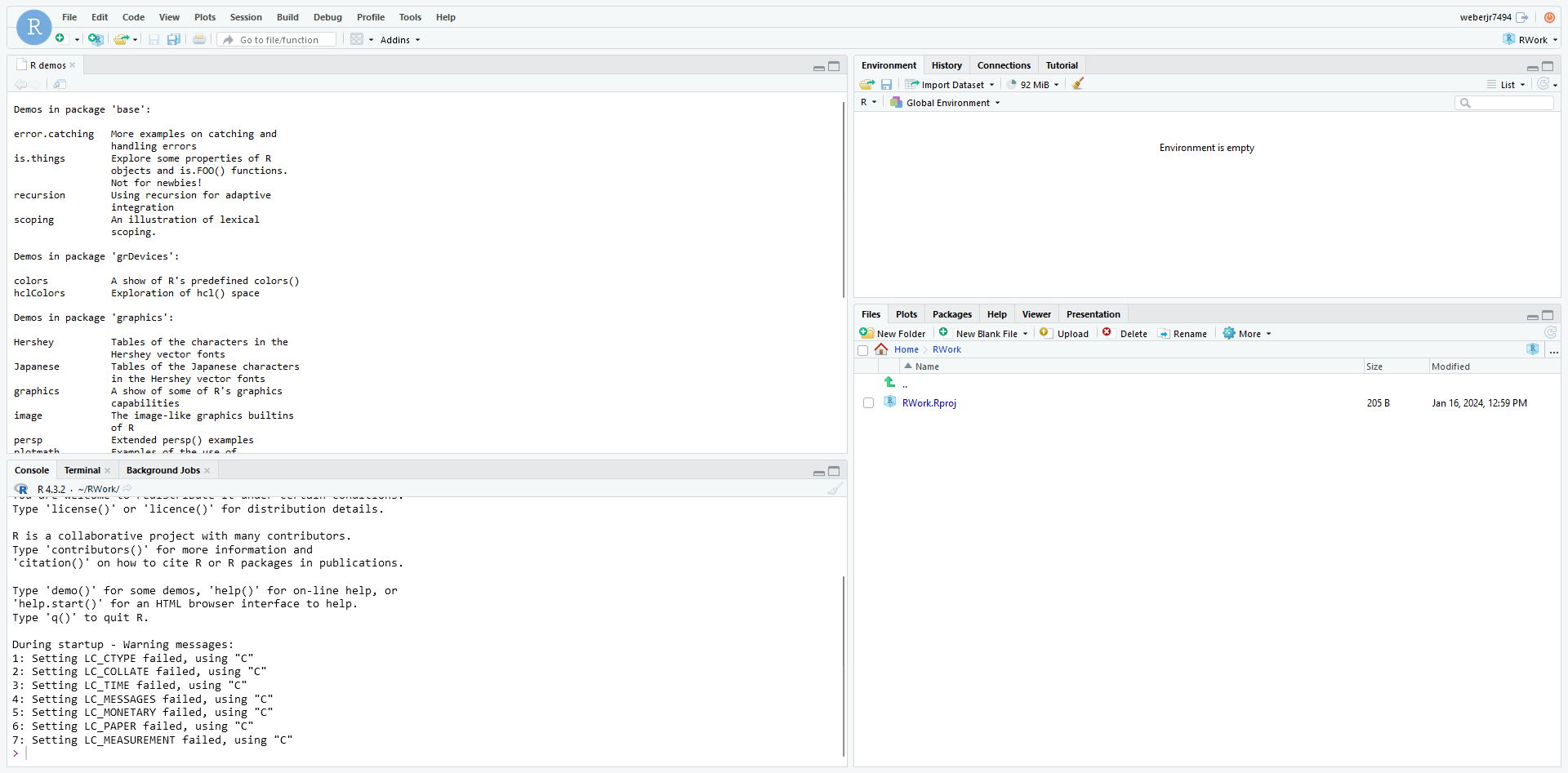Screen dimensions: 1568x773
Task: Delete the selected file
Action: click(x=1125, y=333)
